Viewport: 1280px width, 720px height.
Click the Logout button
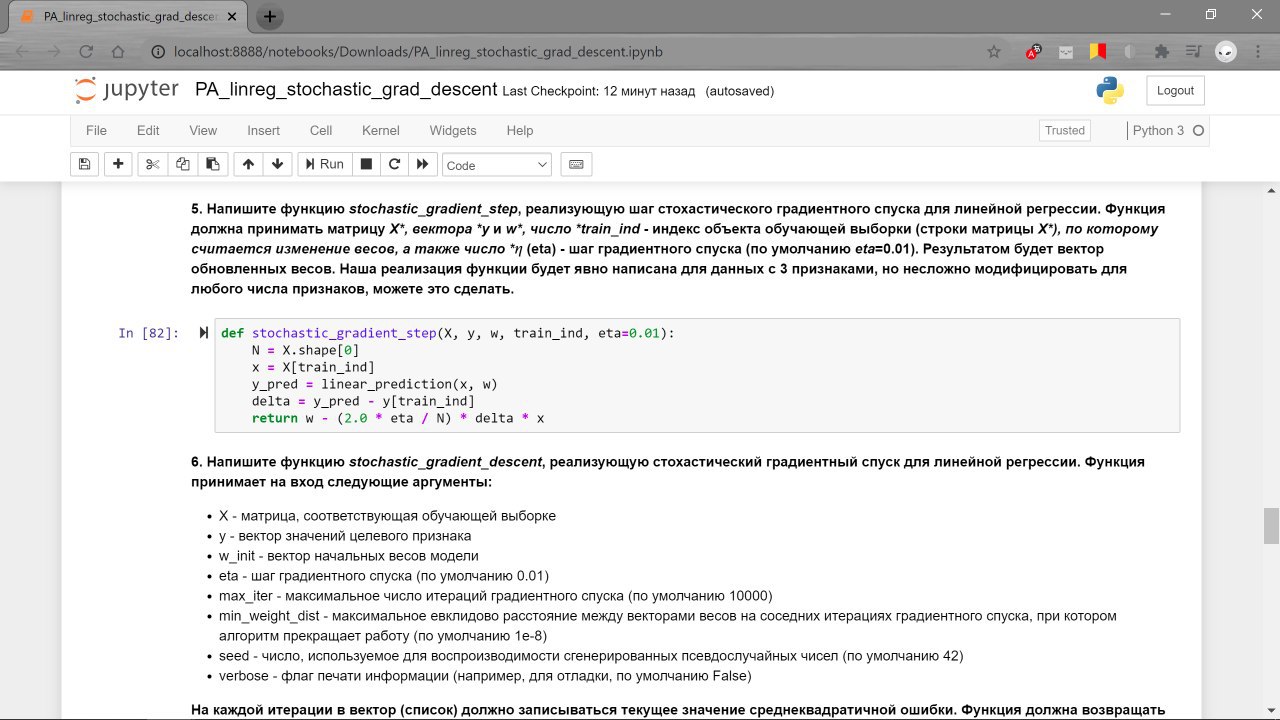coord(1175,90)
